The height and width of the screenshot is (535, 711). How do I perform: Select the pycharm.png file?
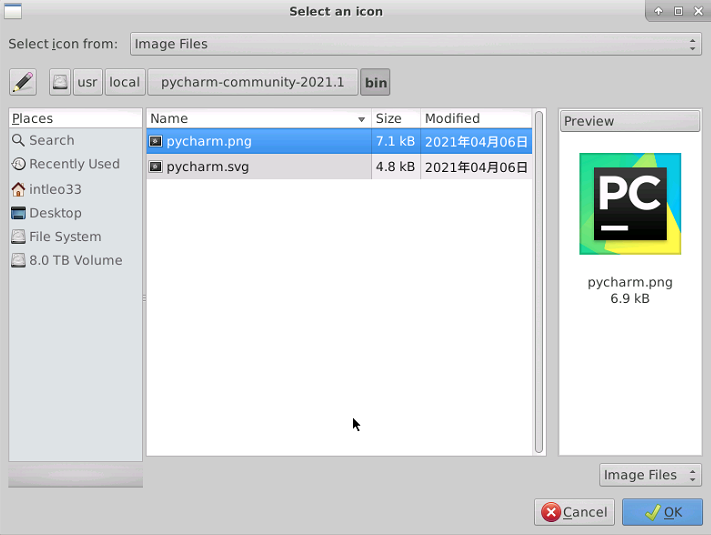pos(339,141)
